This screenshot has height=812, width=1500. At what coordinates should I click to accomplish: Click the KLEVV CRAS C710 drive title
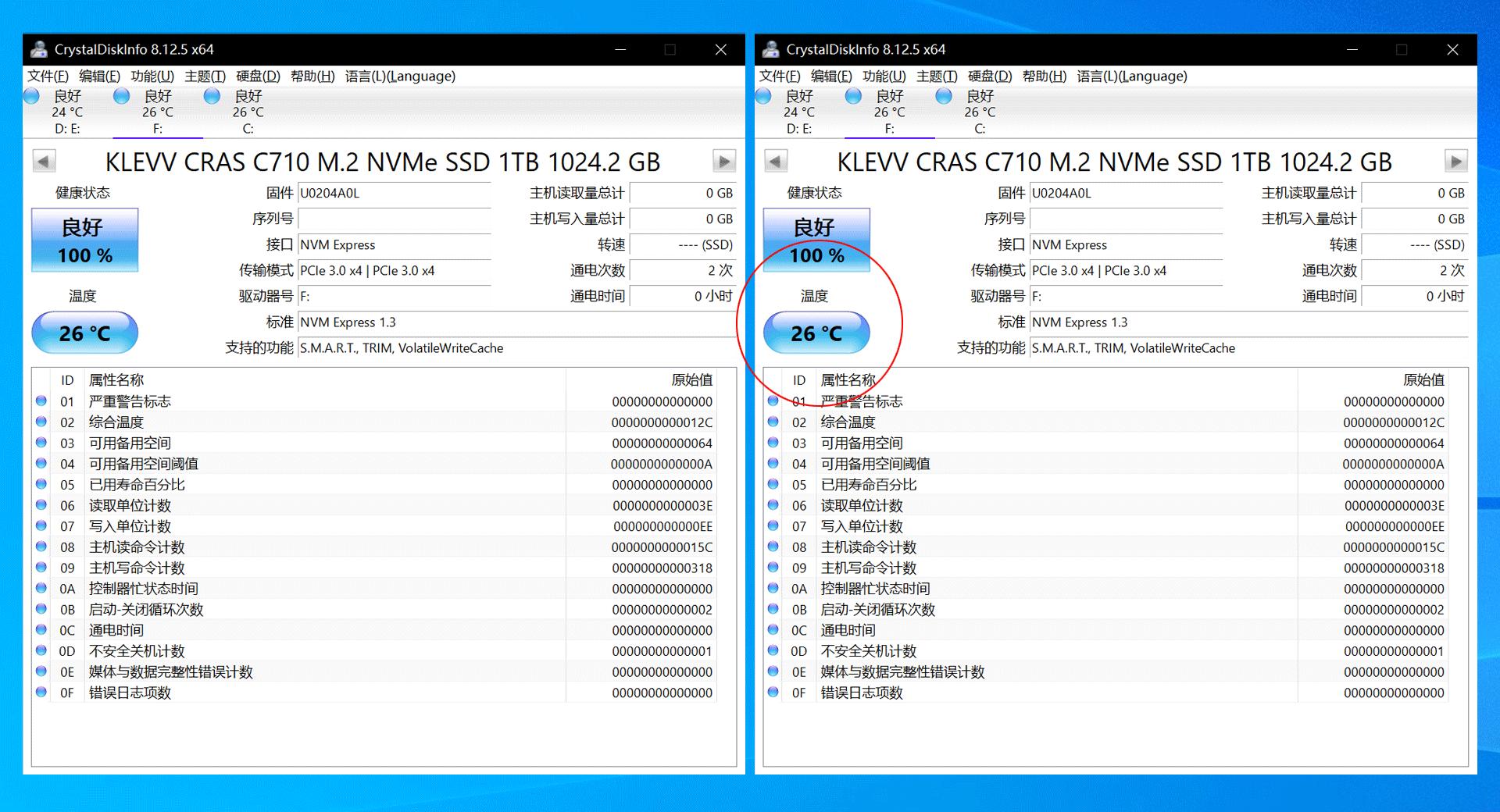tap(383, 162)
